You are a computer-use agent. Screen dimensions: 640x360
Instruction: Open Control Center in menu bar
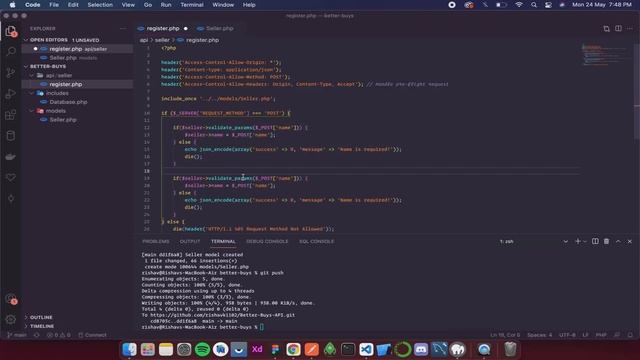[548, 5]
